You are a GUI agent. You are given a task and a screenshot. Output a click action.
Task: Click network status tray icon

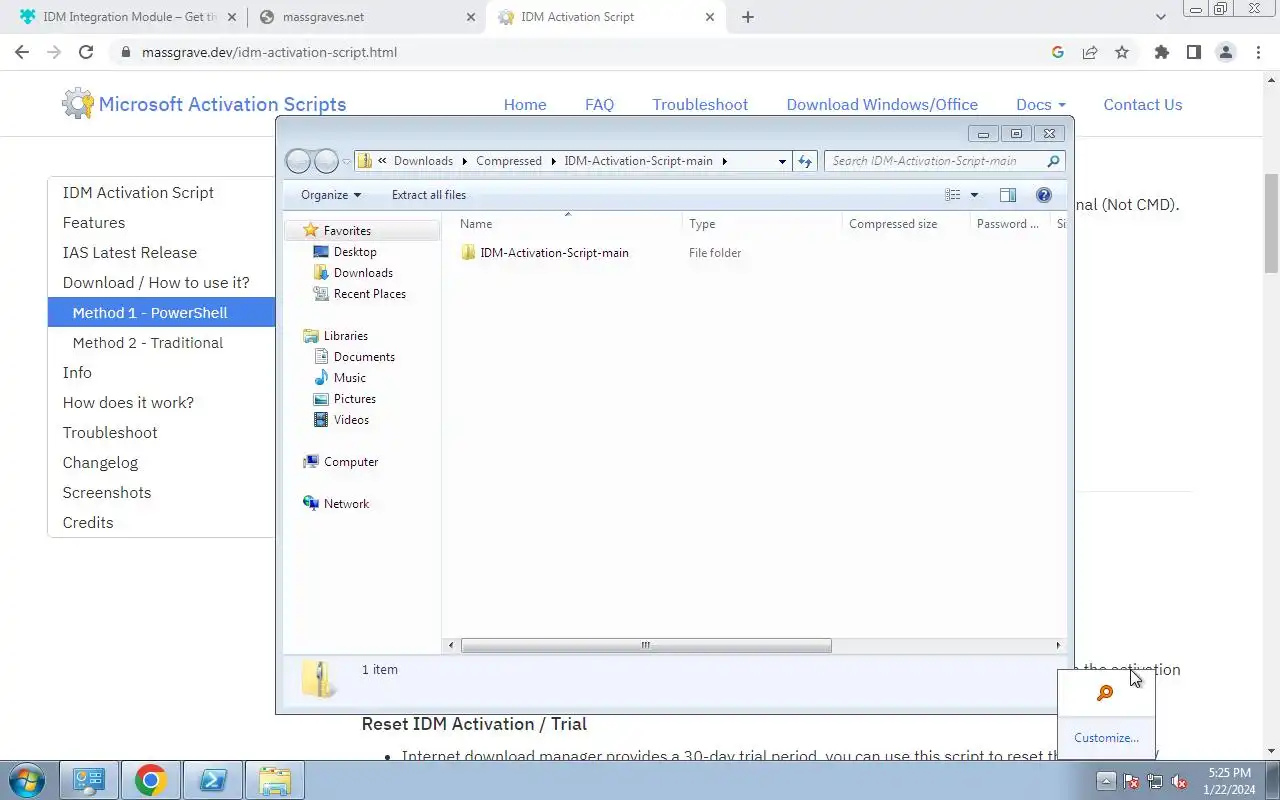point(1155,781)
